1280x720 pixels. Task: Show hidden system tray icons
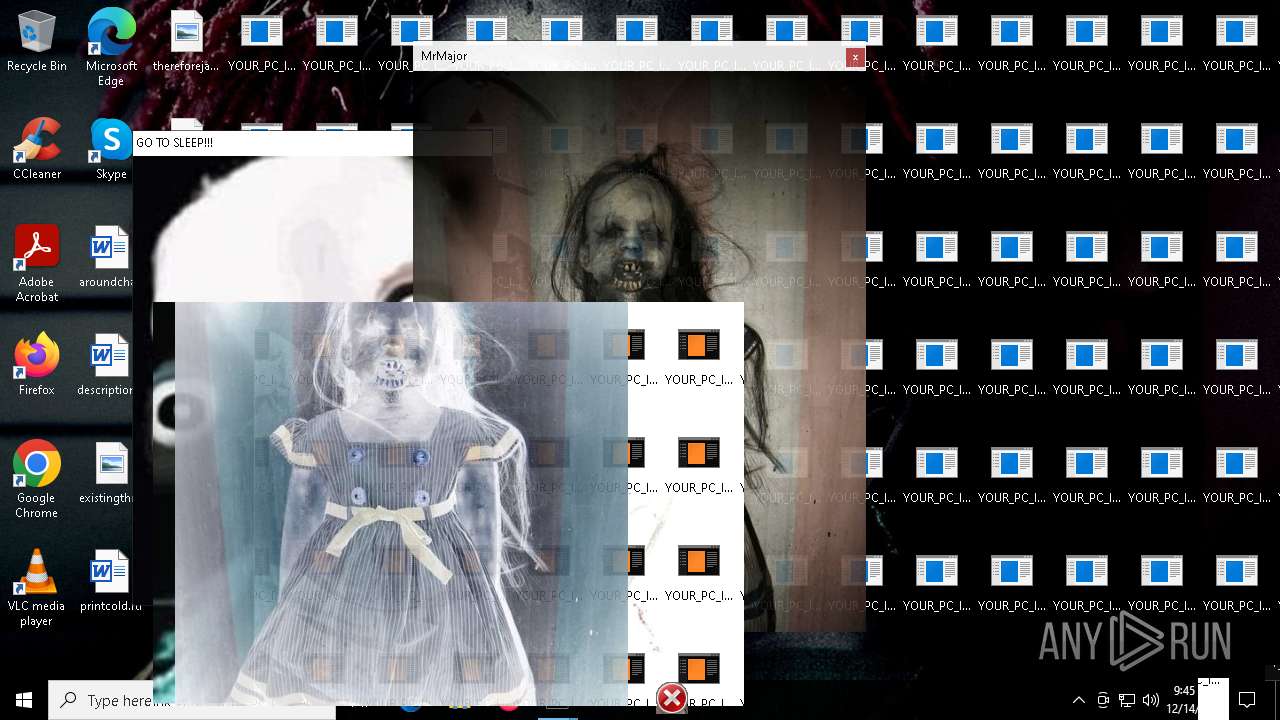(1079, 700)
